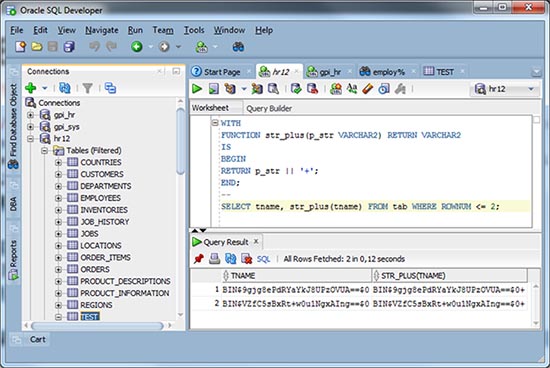Click the Connections tree vertical scrollbar
This screenshot has height=368, width=550.
(x=181, y=140)
